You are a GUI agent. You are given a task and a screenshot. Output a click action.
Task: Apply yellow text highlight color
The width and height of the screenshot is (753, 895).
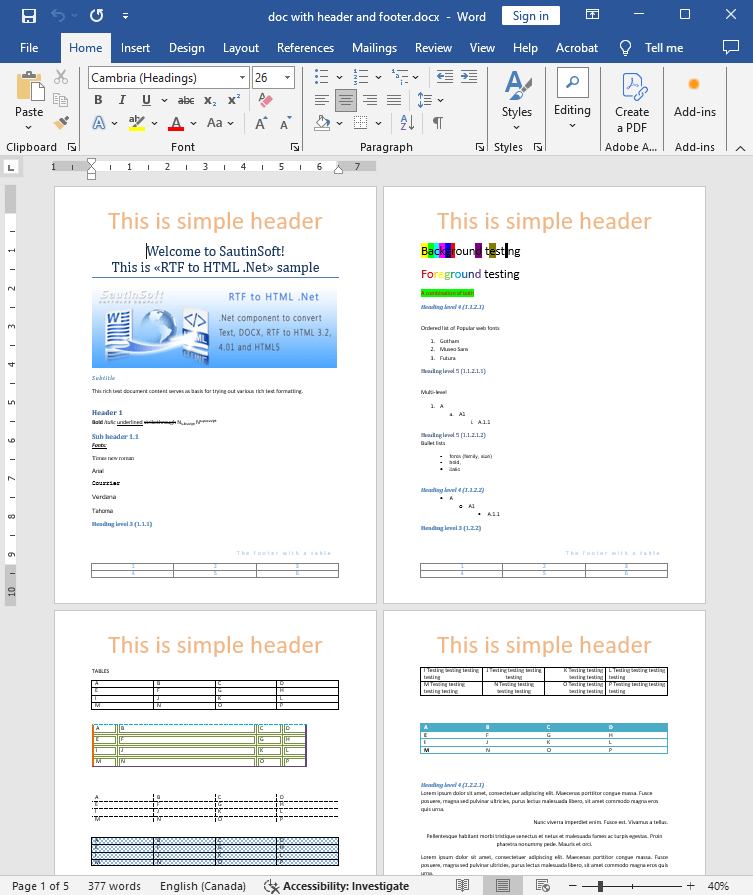pyautogui.click(x=136, y=123)
